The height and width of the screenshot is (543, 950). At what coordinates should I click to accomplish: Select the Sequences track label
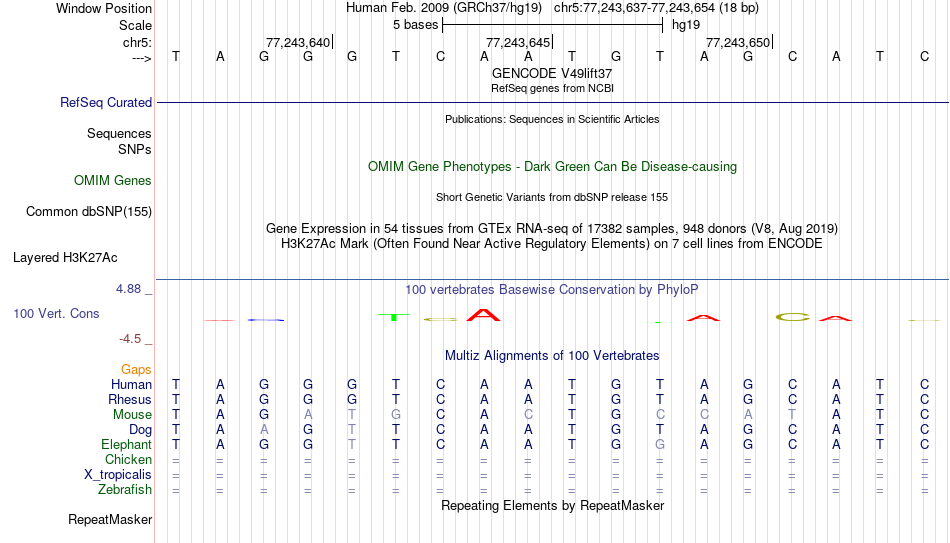pyautogui.click(x=119, y=133)
